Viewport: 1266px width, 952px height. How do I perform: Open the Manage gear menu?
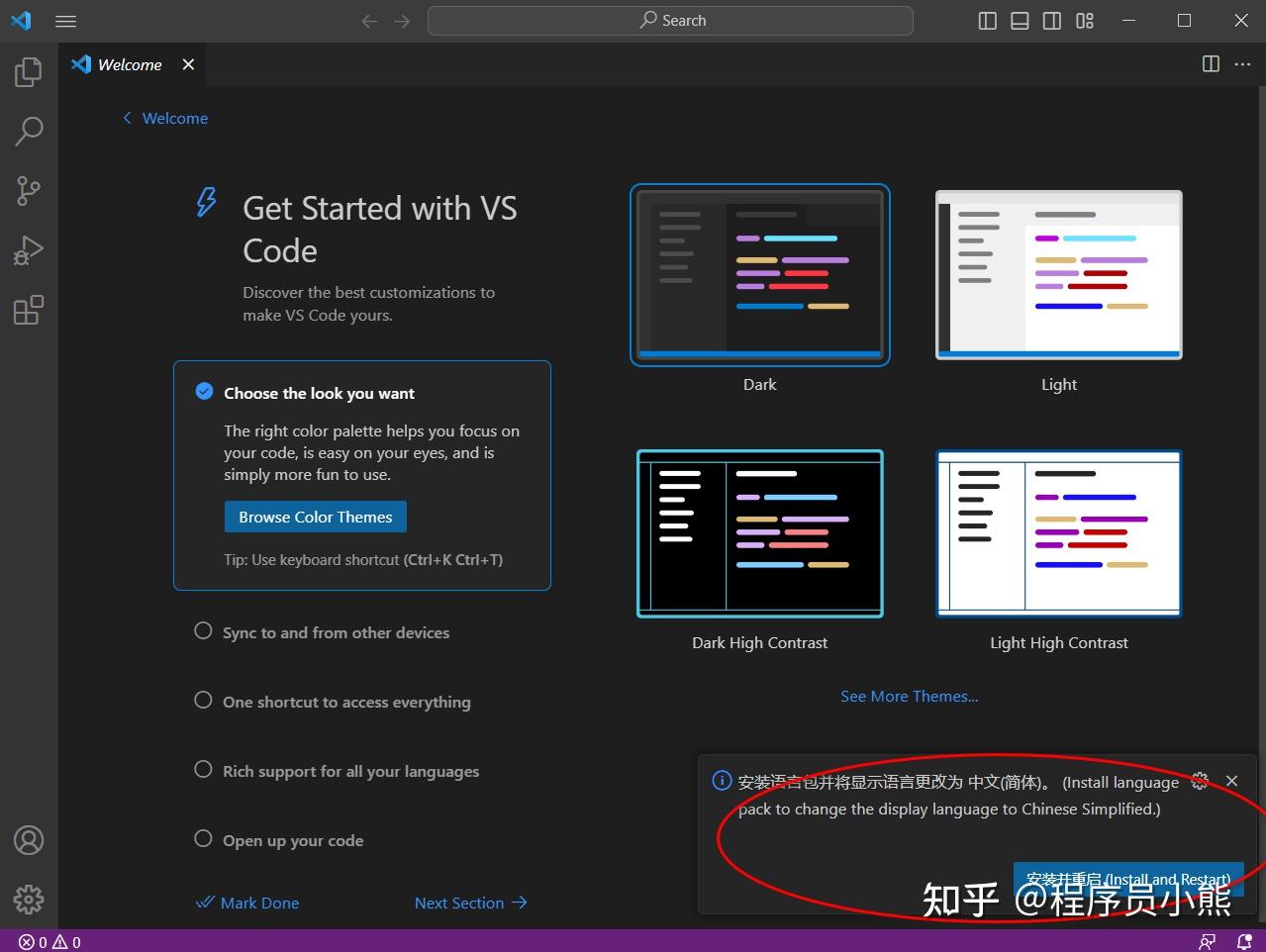click(x=29, y=900)
